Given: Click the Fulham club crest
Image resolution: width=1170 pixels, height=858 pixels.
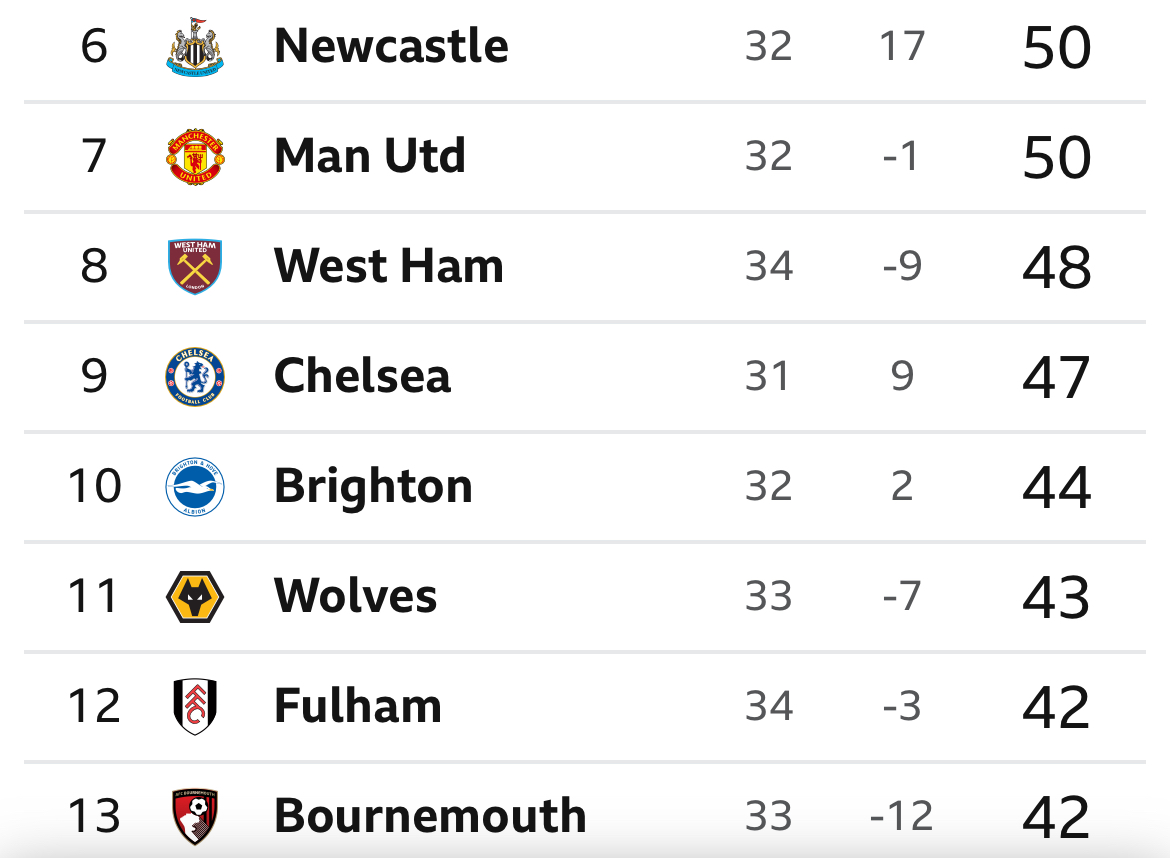Looking at the screenshot, I should (x=195, y=707).
